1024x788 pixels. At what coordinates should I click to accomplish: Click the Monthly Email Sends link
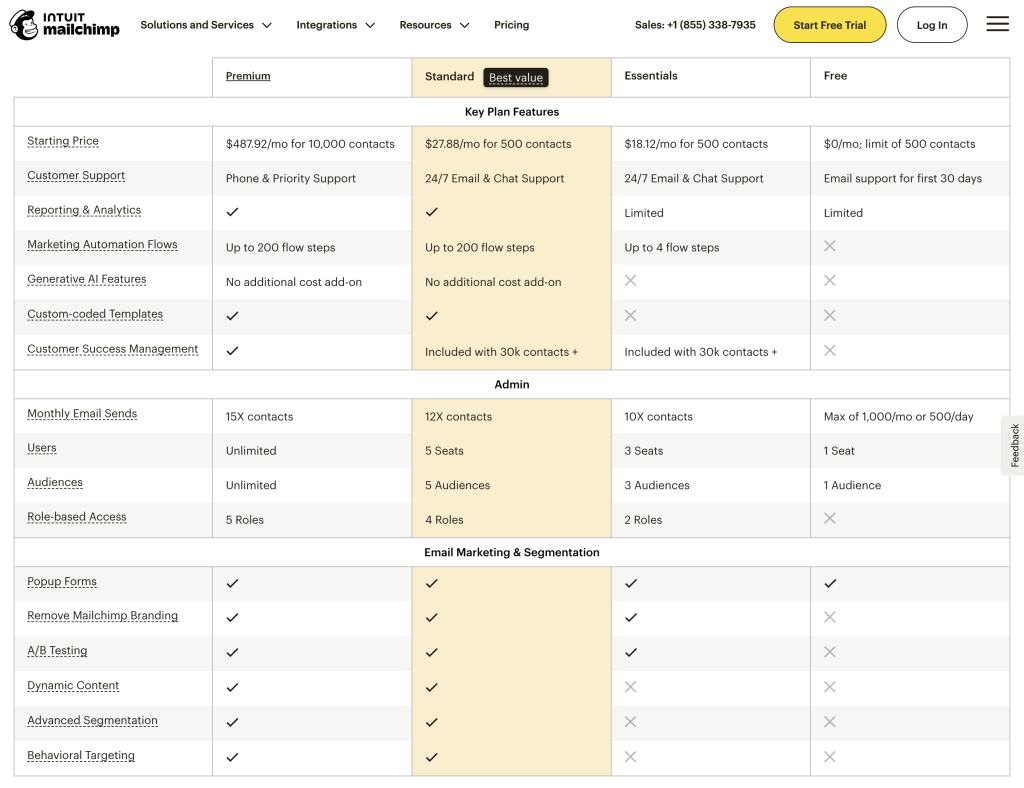(81, 413)
